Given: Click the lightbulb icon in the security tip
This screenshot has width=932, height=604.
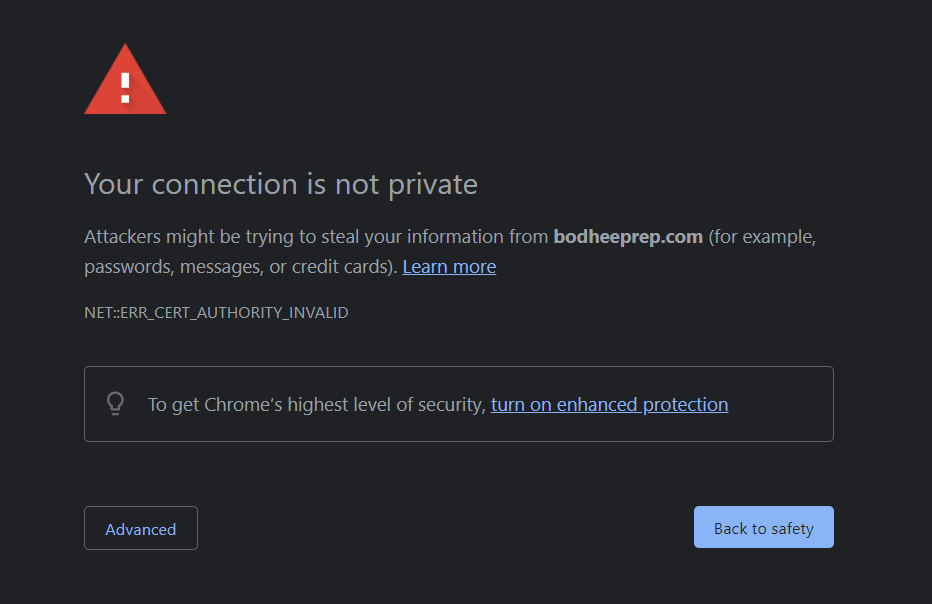Looking at the screenshot, I should pos(115,404).
